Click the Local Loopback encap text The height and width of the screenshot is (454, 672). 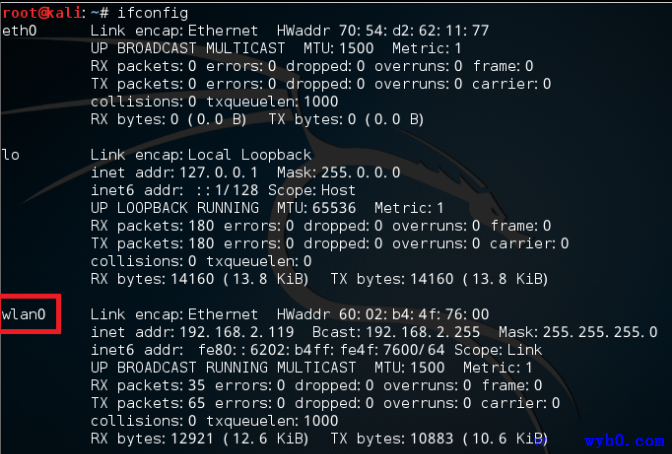coord(249,155)
